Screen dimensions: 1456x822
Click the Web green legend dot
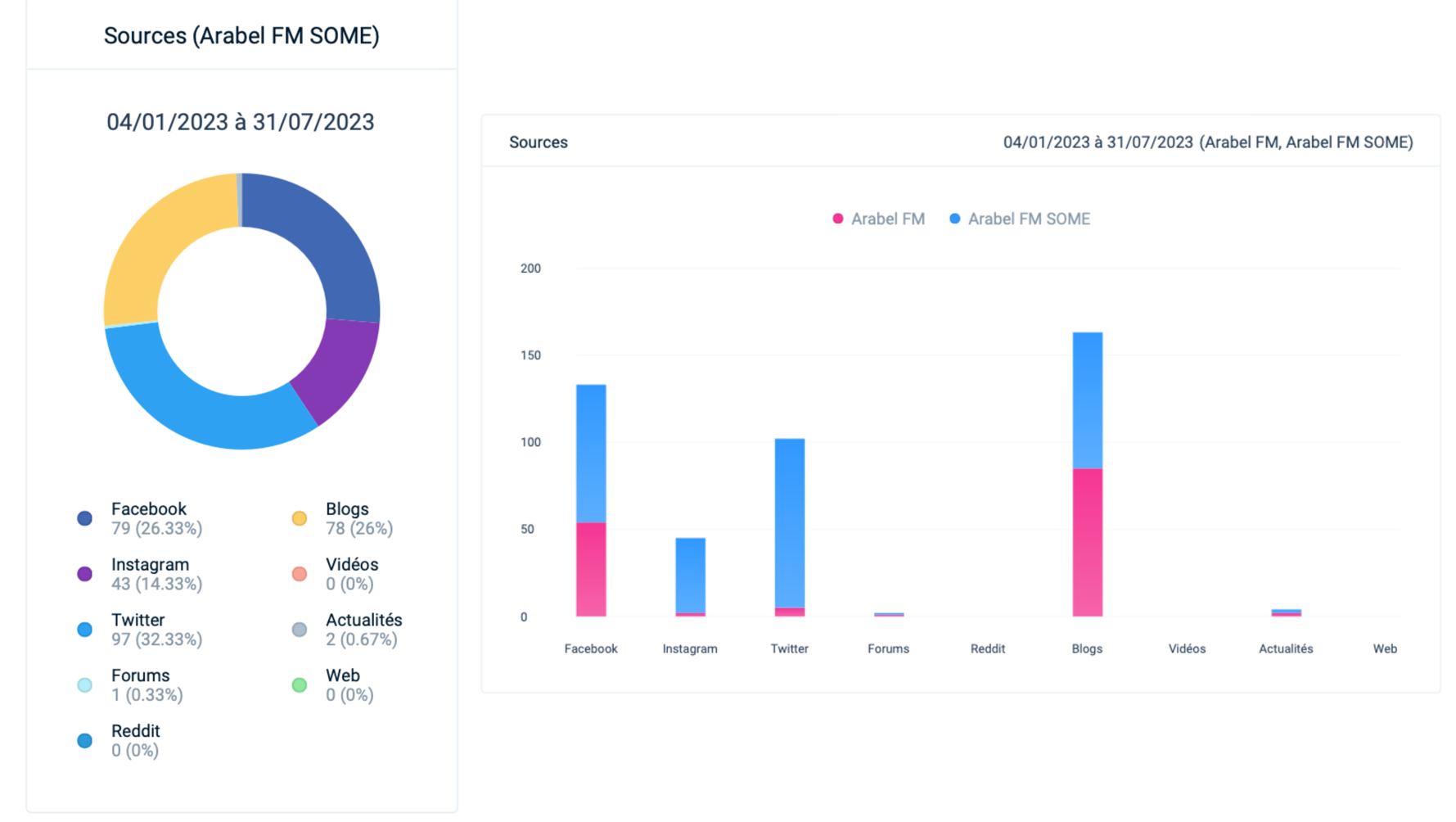point(300,685)
